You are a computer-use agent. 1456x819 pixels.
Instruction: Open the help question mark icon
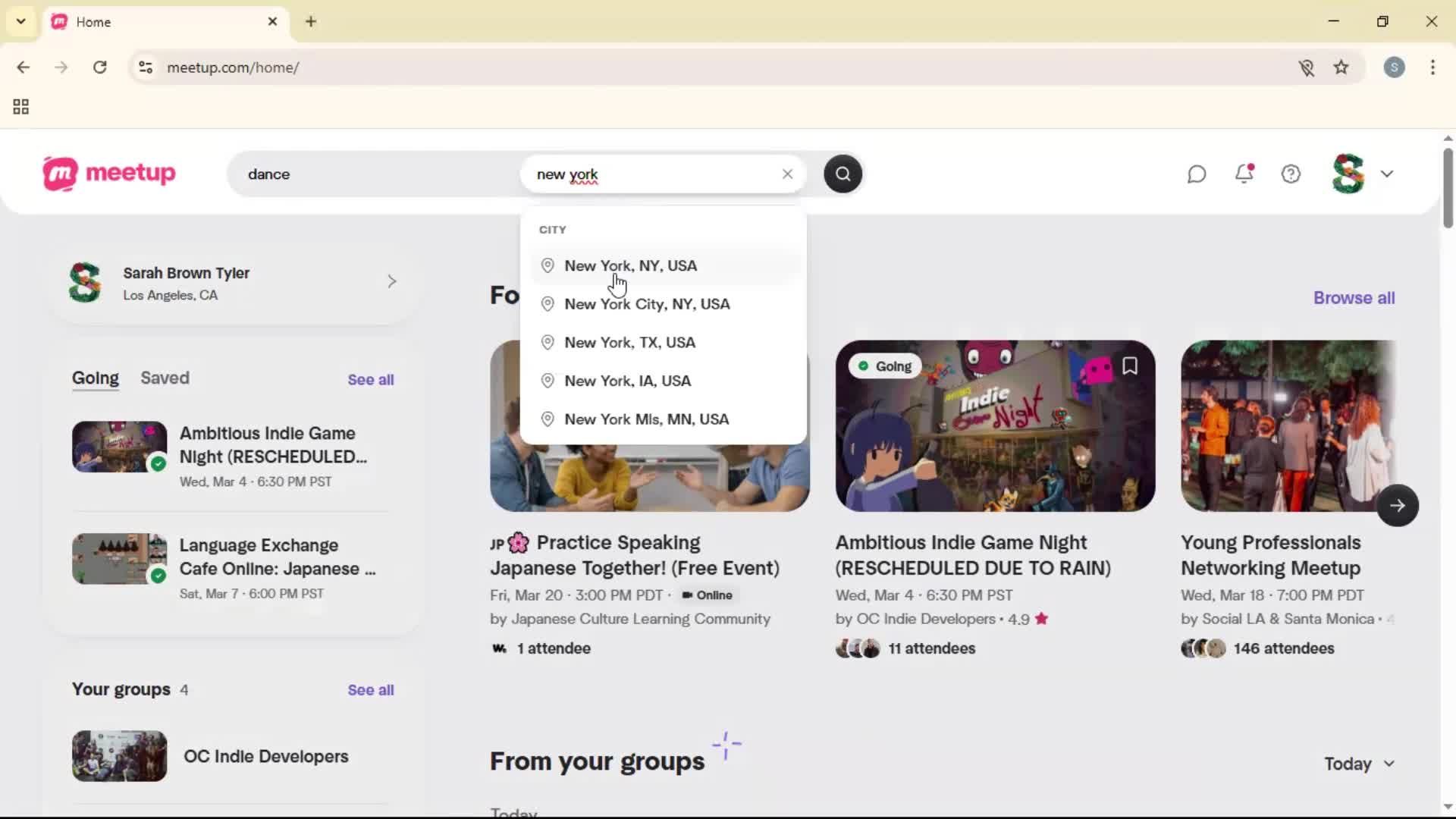(x=1291, y=174)
